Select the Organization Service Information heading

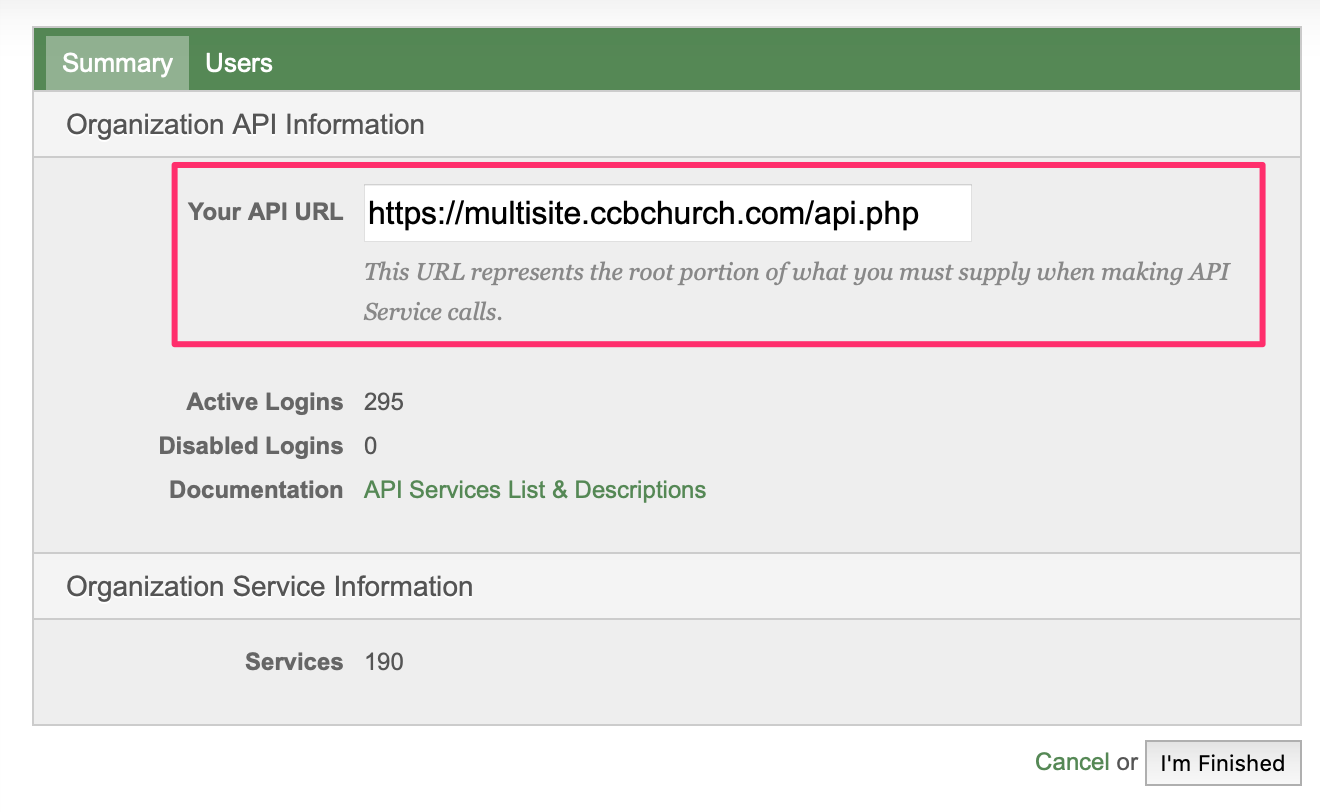pos(269,586)
